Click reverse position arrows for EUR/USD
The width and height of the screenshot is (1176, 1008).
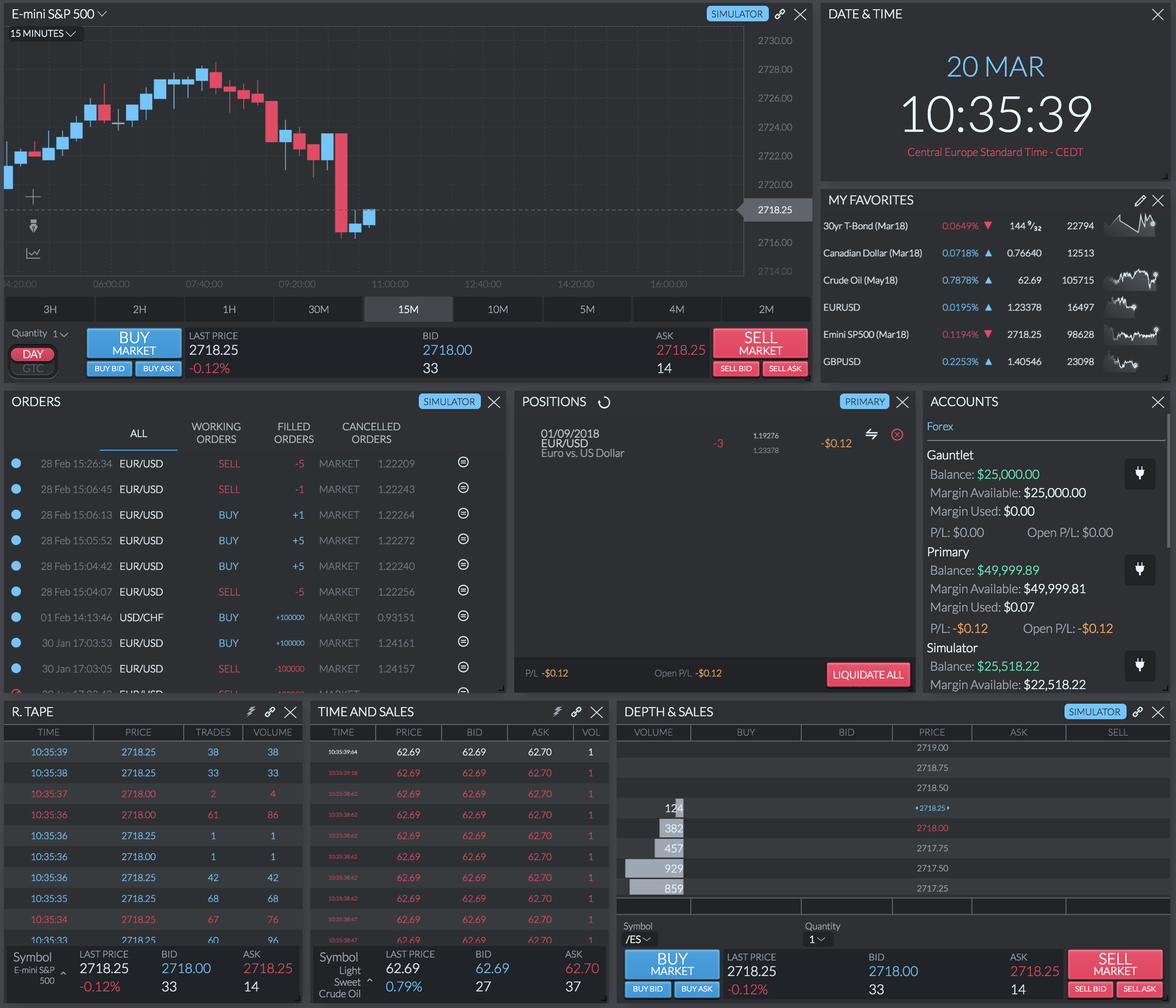[871, 435]
